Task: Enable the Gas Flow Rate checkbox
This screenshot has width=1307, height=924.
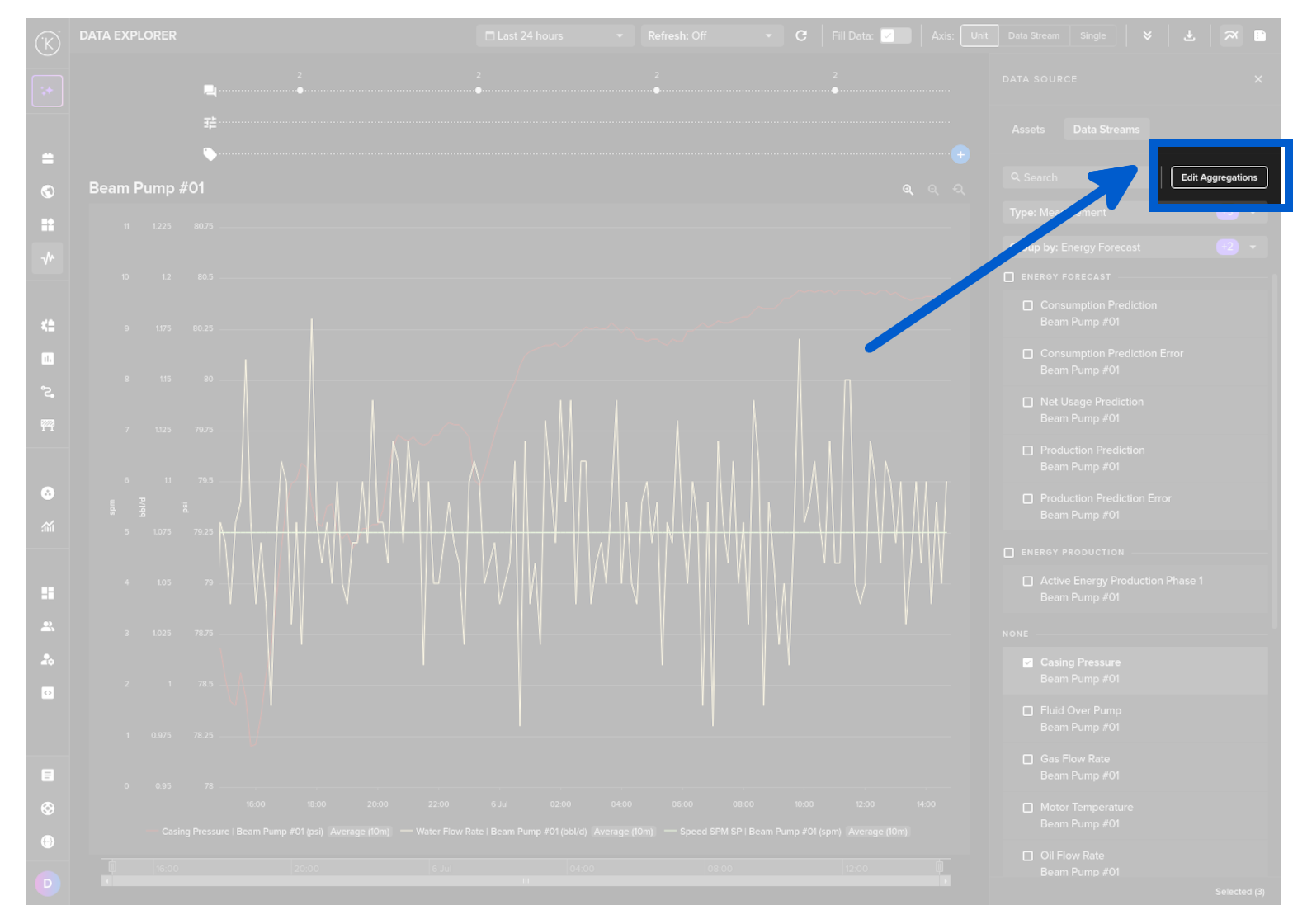Action: pyautogui.click(x=1027, y=759)
